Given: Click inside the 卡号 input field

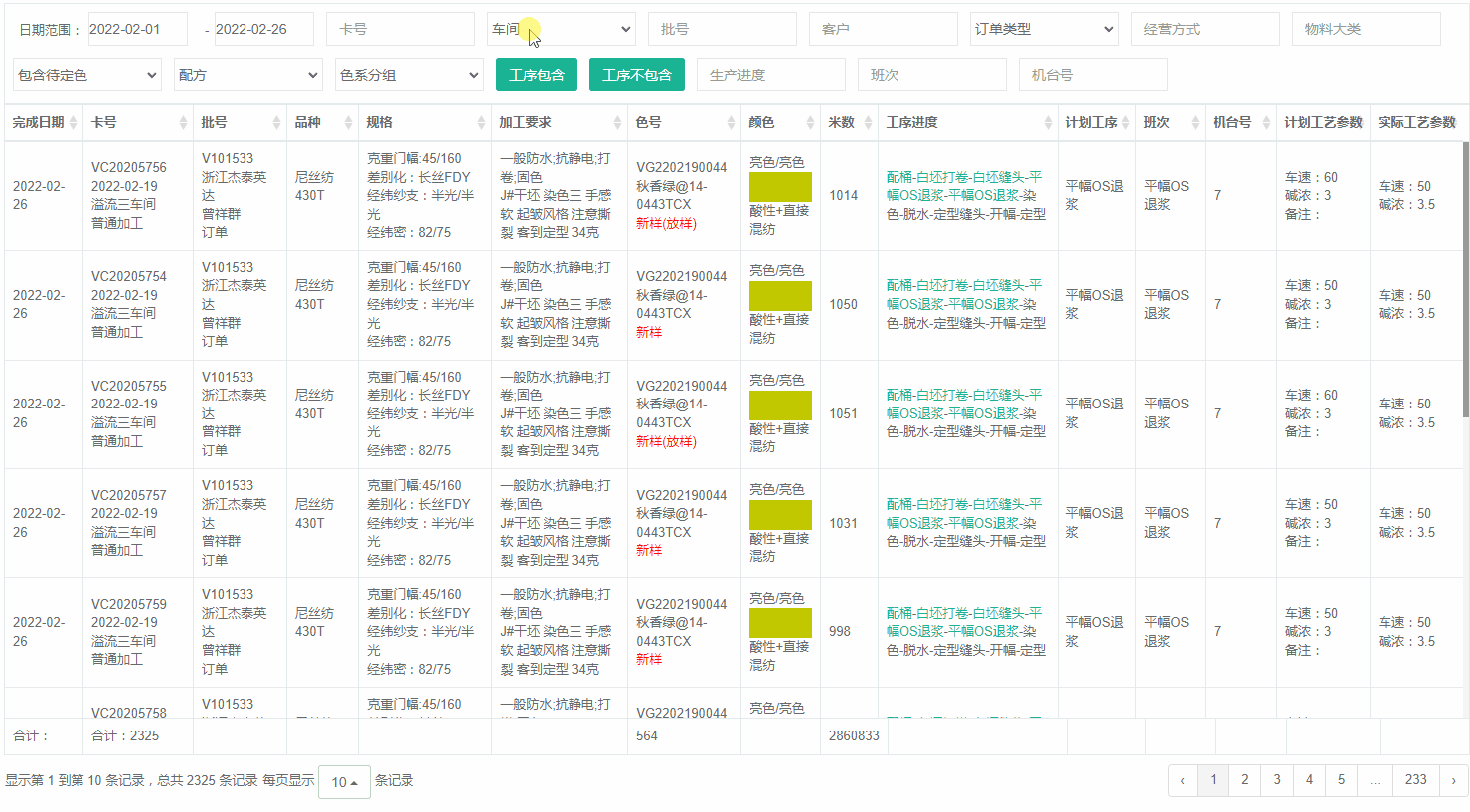Looking at the screenshot, I should 401,28.
